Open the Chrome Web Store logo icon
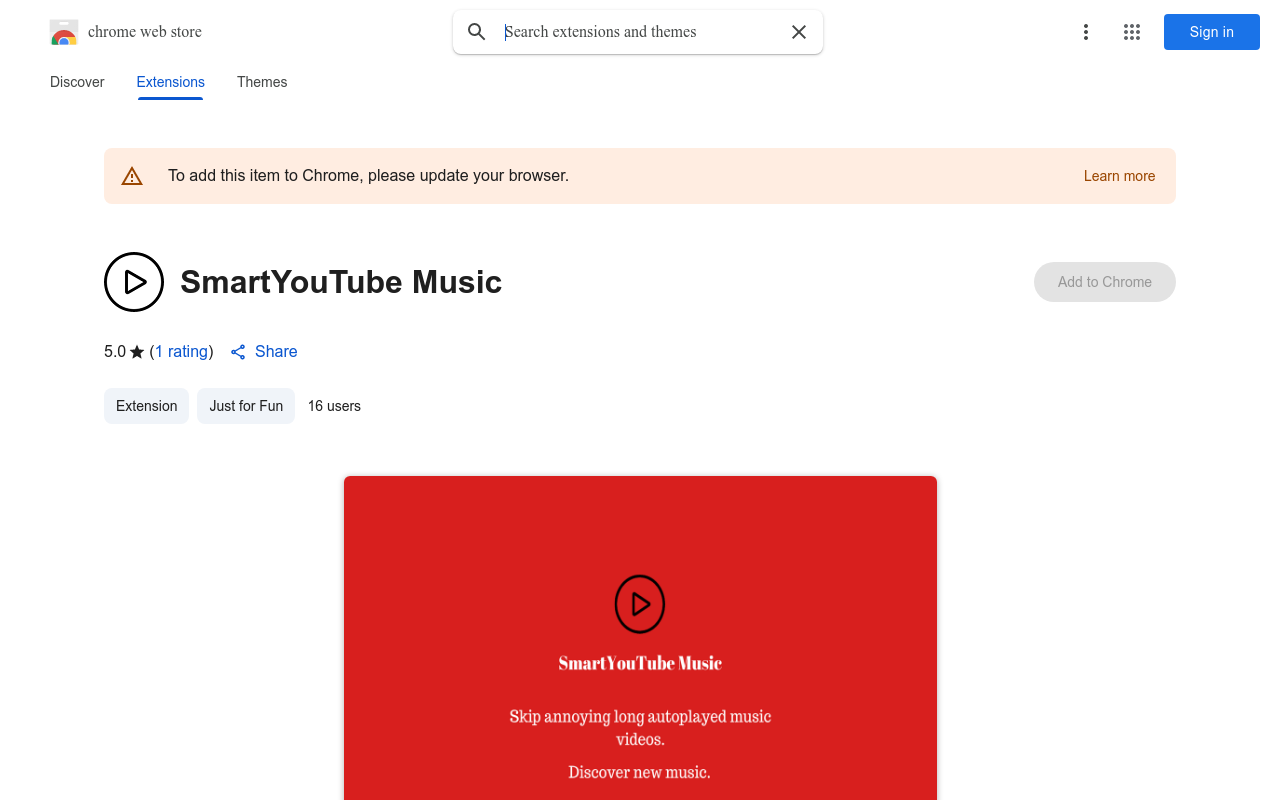 coord(64,32)
